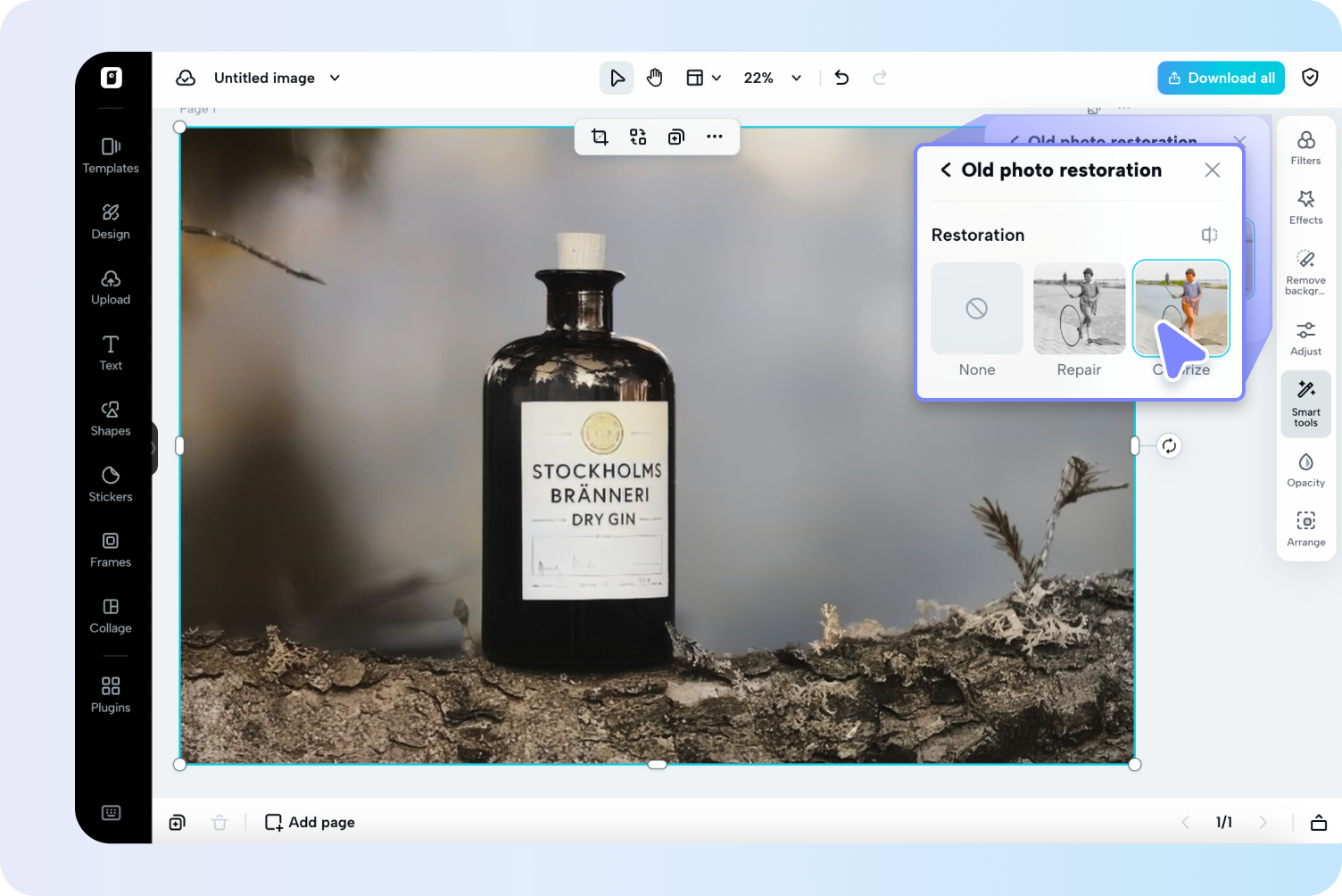
Task: Toggle the before/after compare view
Action: tap(1209, 235)
